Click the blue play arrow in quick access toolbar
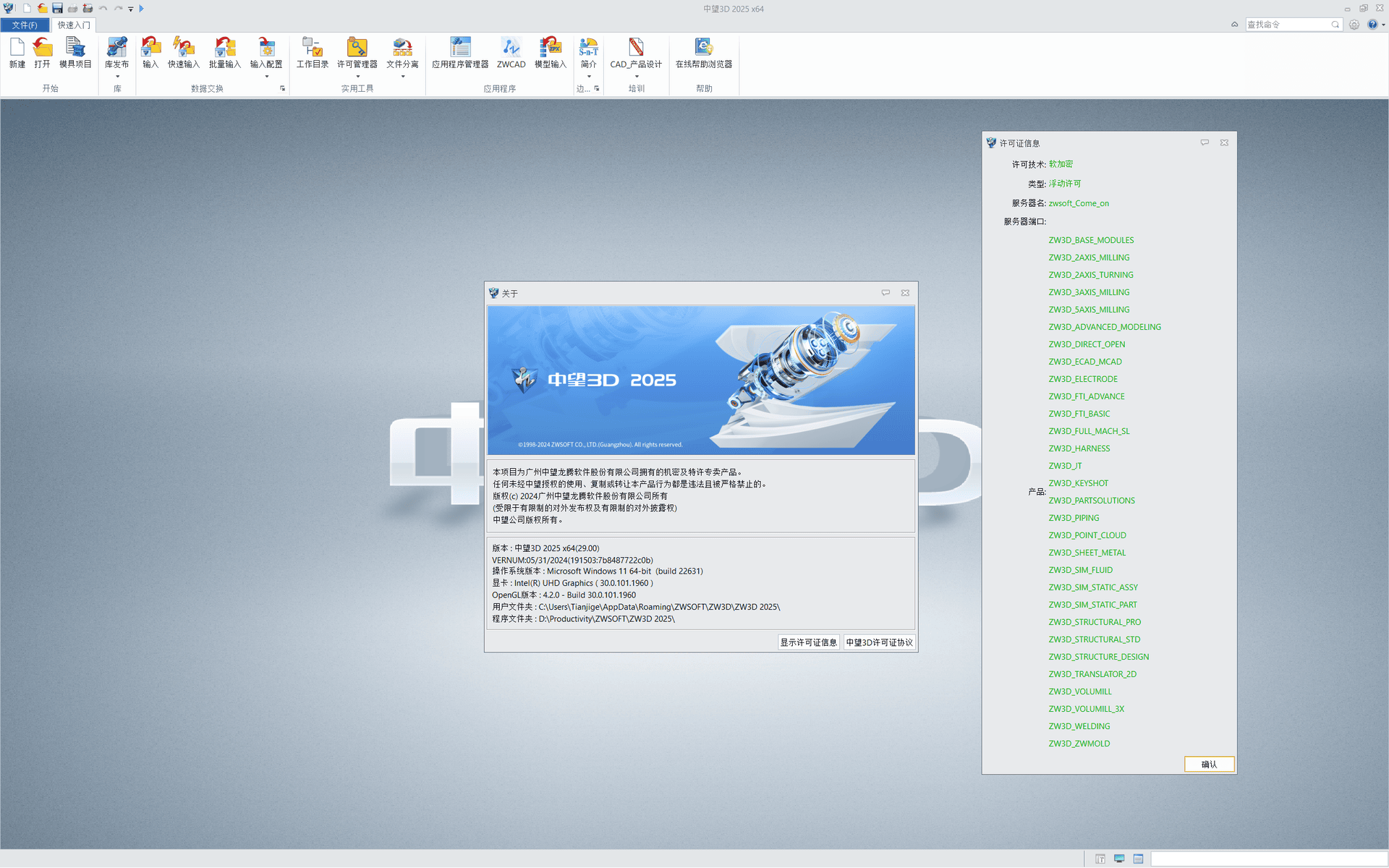Screen dimensions: 1389x868 pos(141,9)
